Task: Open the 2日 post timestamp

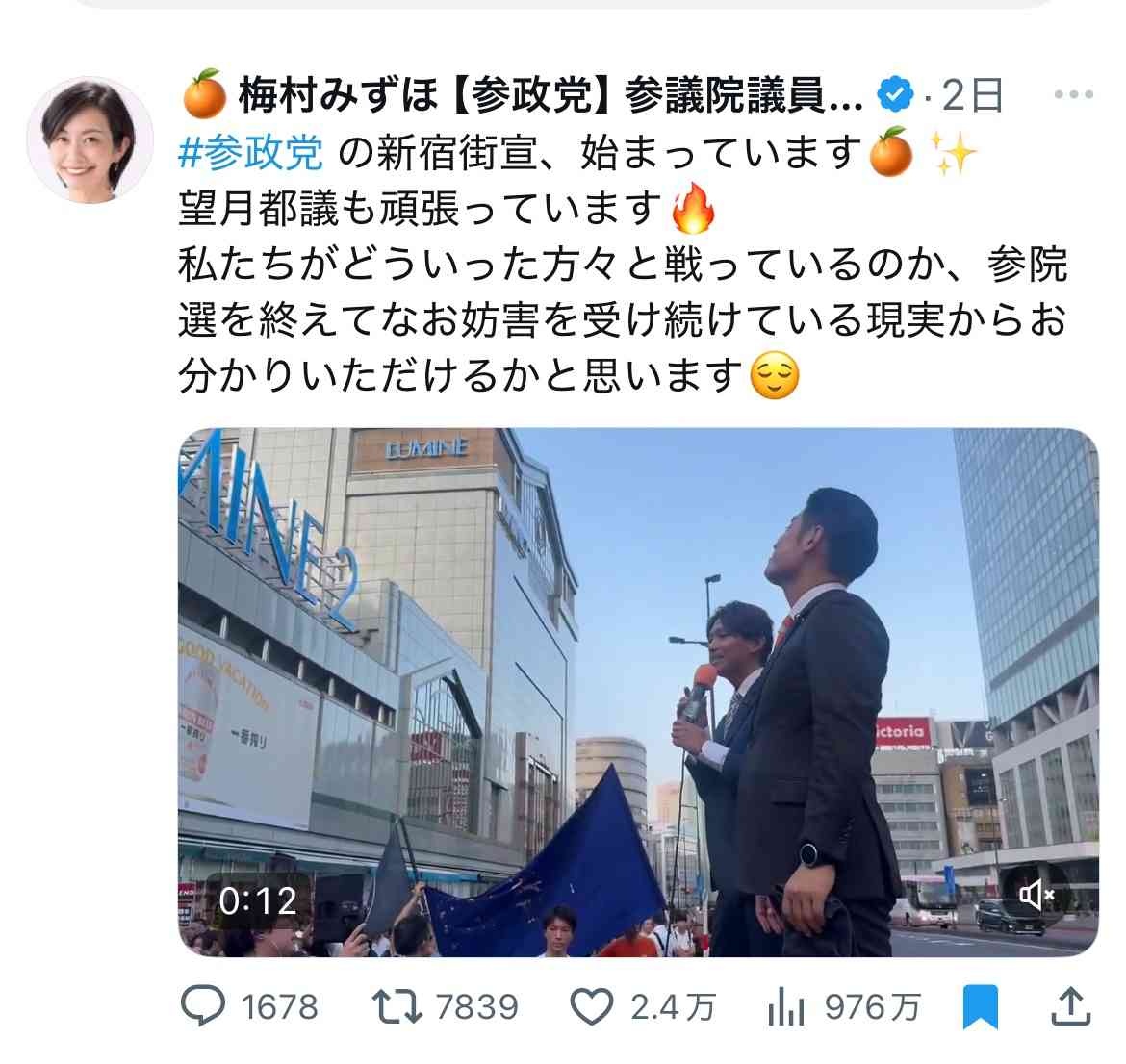Action: pyautogui.click(x=971, y=95)
